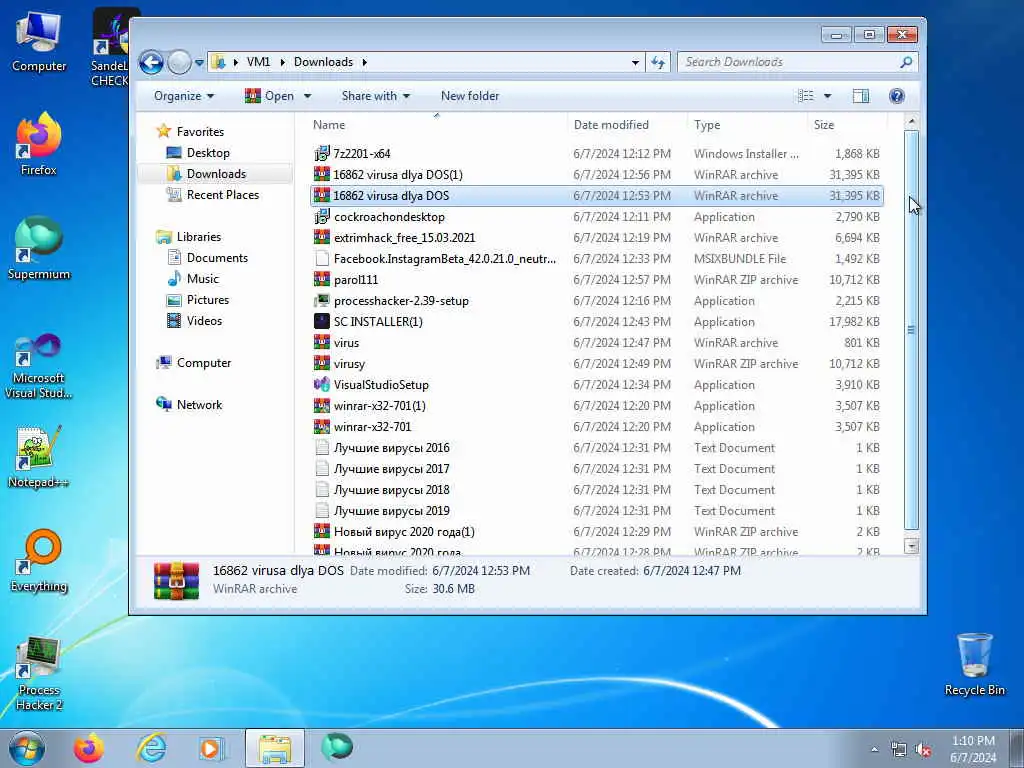Change the view with the view icon
The image size is (1024, 768).
click(x=806, y=96)
